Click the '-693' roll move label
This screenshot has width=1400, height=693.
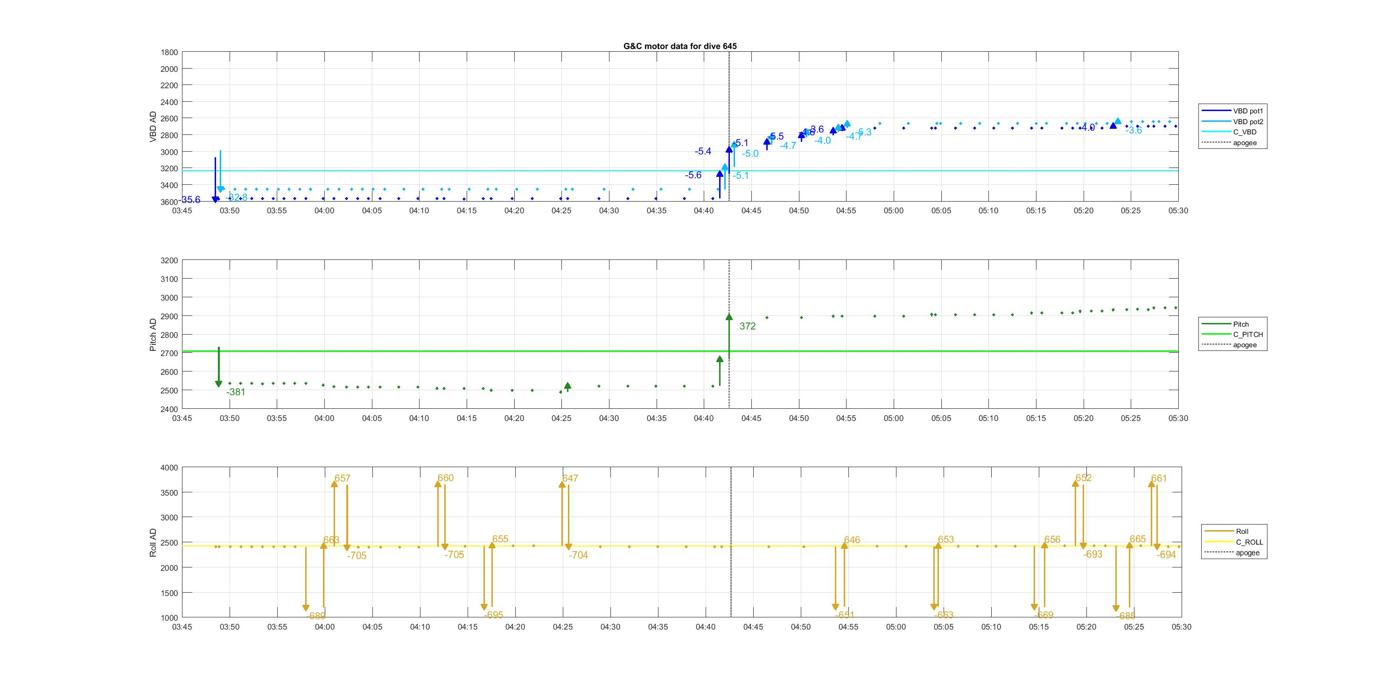[1092, 554]
